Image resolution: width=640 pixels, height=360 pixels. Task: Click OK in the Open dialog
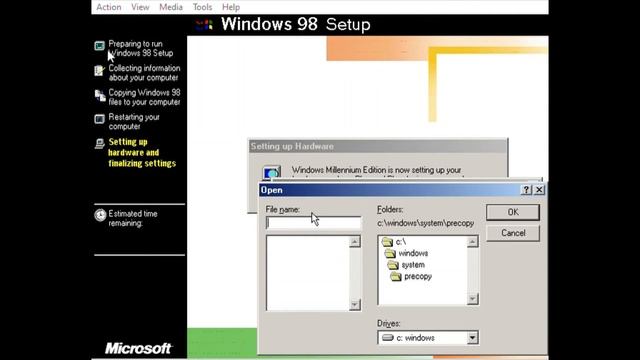coord(513,212)
